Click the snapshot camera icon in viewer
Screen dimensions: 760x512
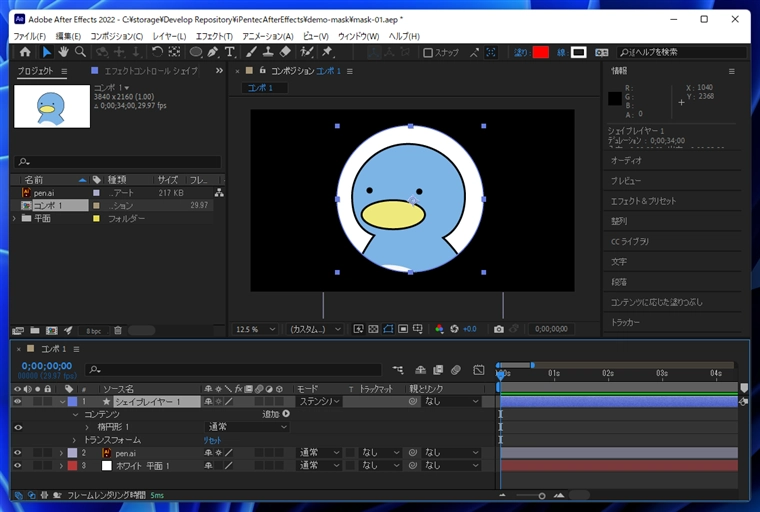499,329
